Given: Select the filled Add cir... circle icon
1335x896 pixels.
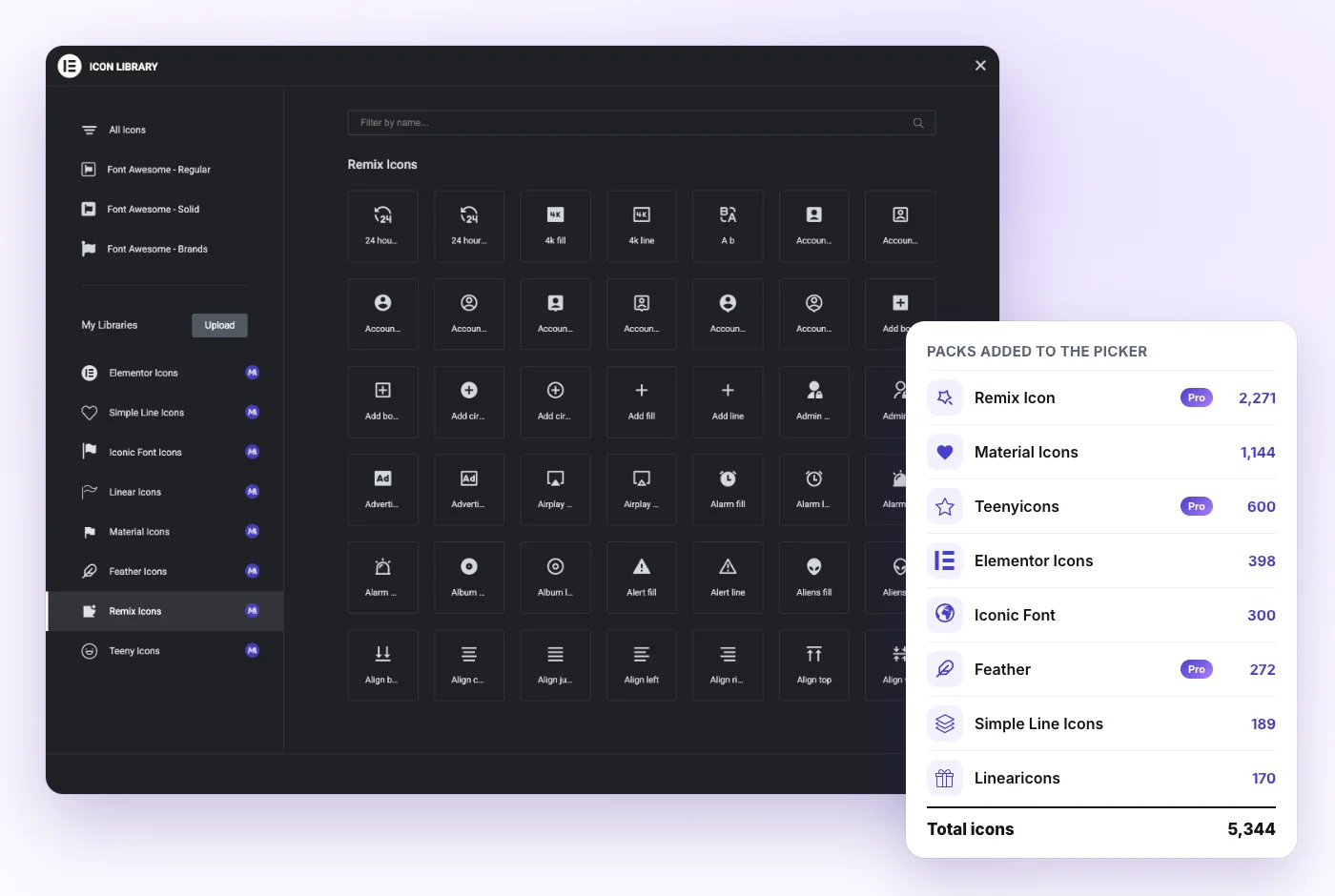Looking at the screenshot, I should pos(469,401).
